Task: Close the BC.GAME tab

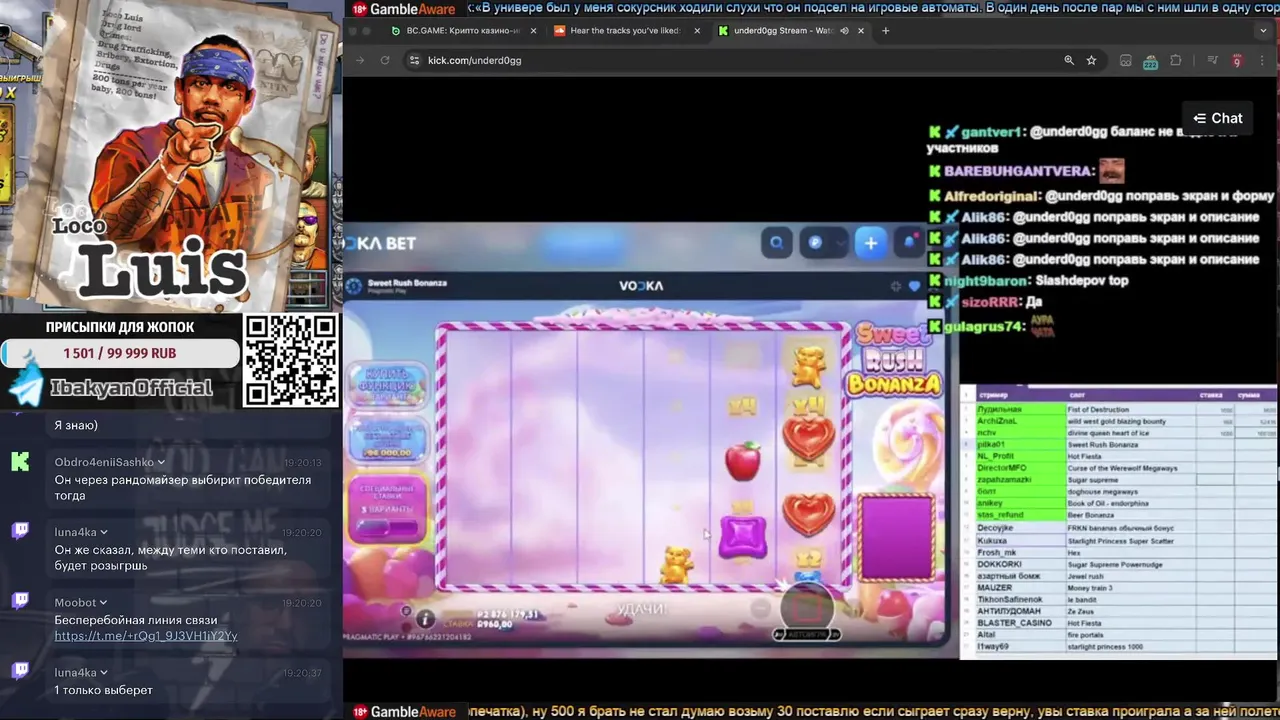Action: pyautogui.click(x=533, y=31)
